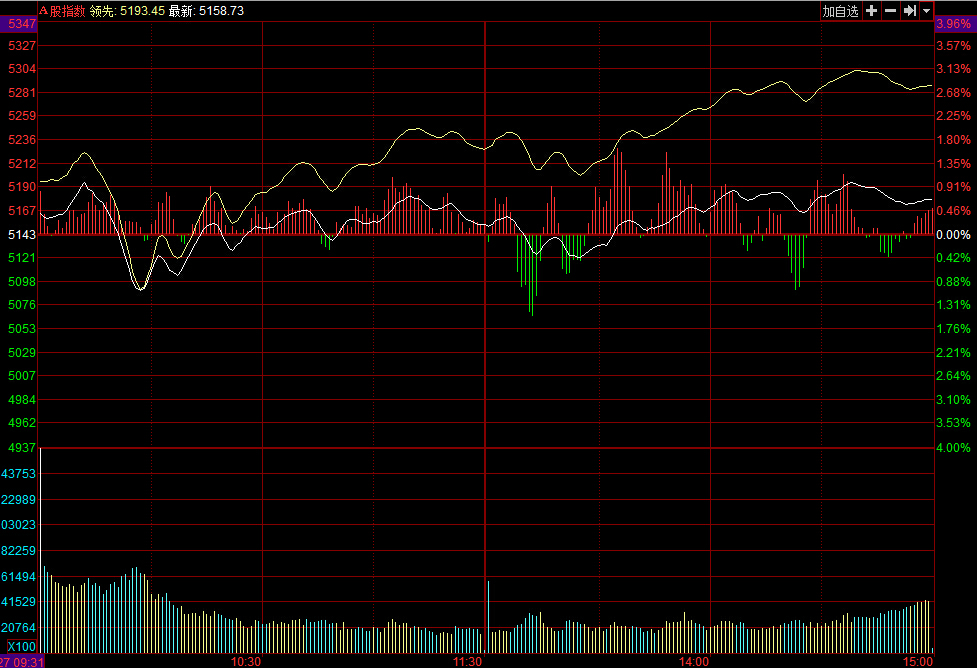Click the 5143 baseline price label
977x668 pixels.
pos(20,234)
